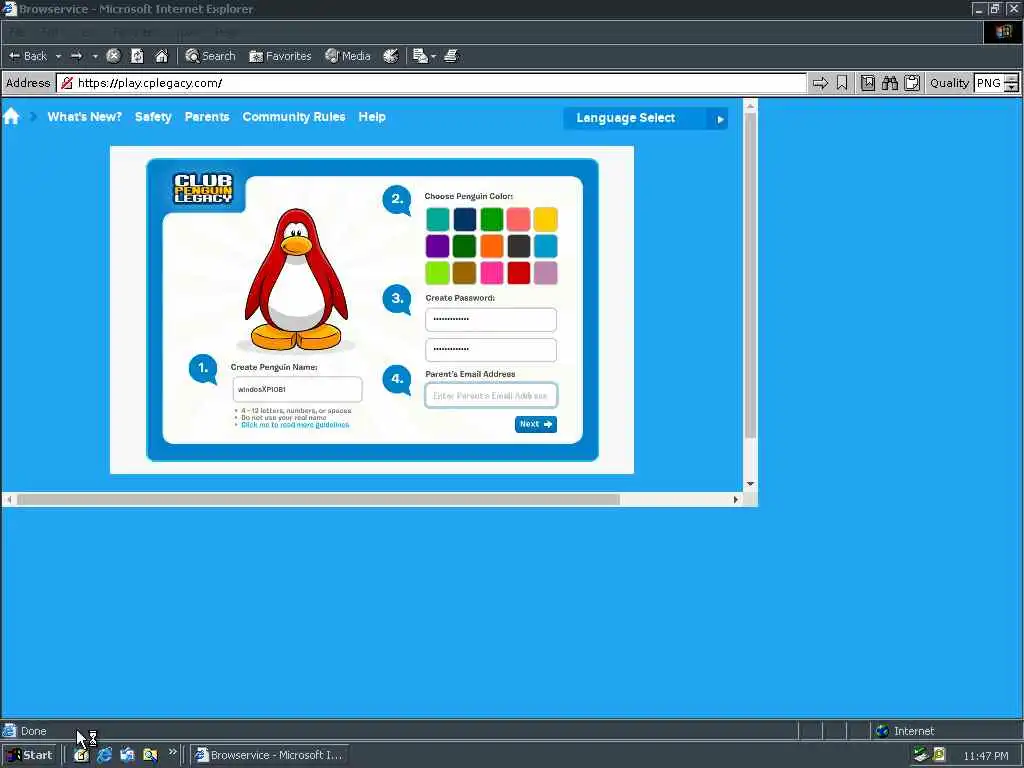Stop page loading with the Stop icon
1024x768 pixels.
pyautogui.click(x=113, y=56)
